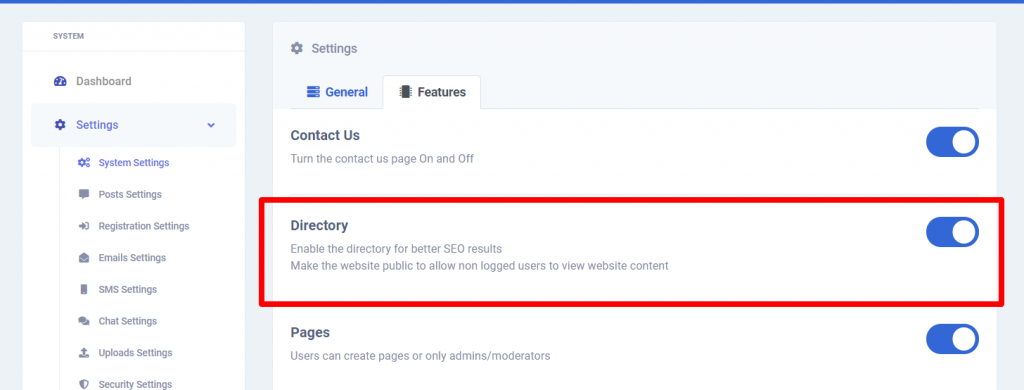The height and width of the screenshot is (390, 1024).
Task: Turn off the Pages toggle
Action: click(x=952, y=339)
